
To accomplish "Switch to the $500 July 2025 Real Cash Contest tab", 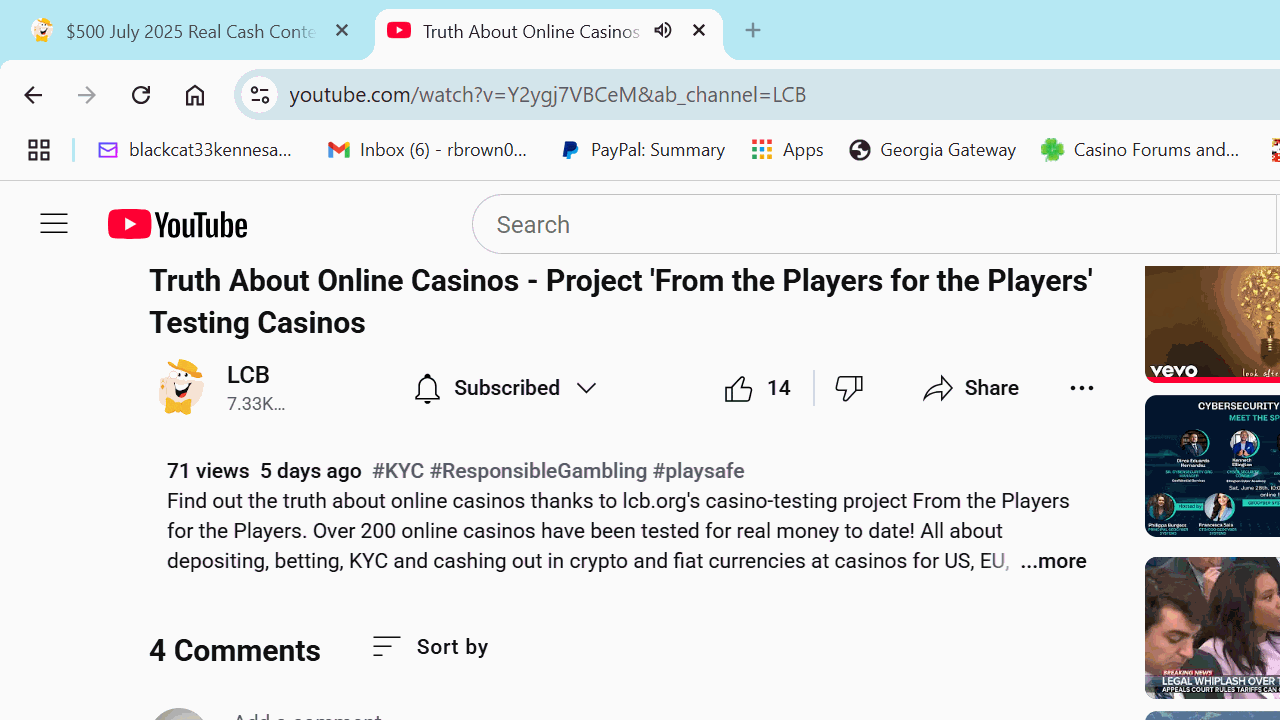I will 188,30.
